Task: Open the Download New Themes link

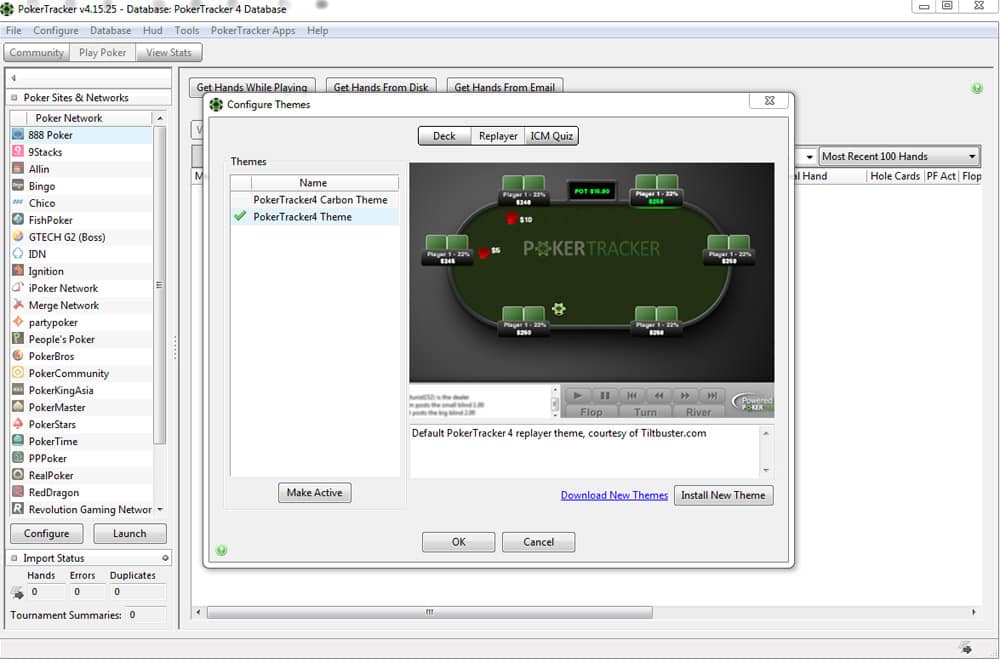Action: tap(614, 495)
